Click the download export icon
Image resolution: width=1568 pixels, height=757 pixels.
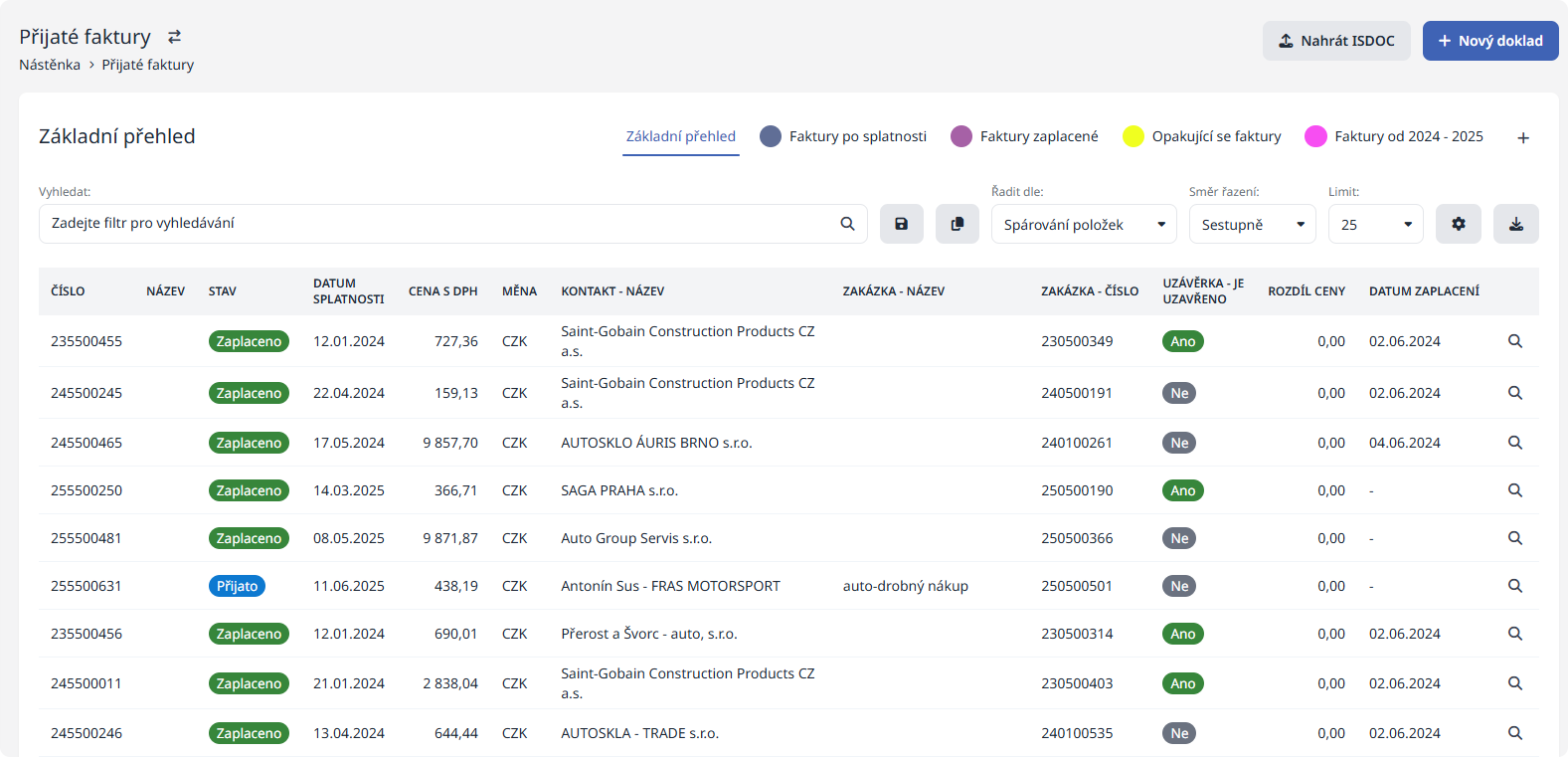coord(1515,224)
